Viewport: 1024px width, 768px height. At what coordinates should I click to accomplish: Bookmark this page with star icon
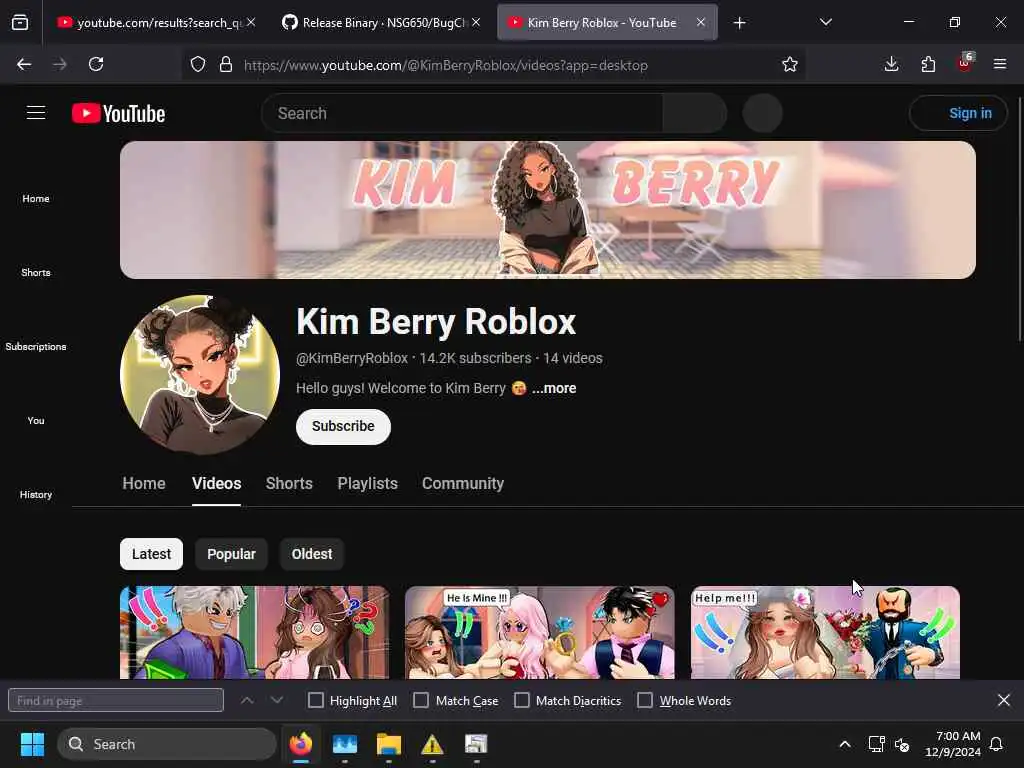(790, 64)
